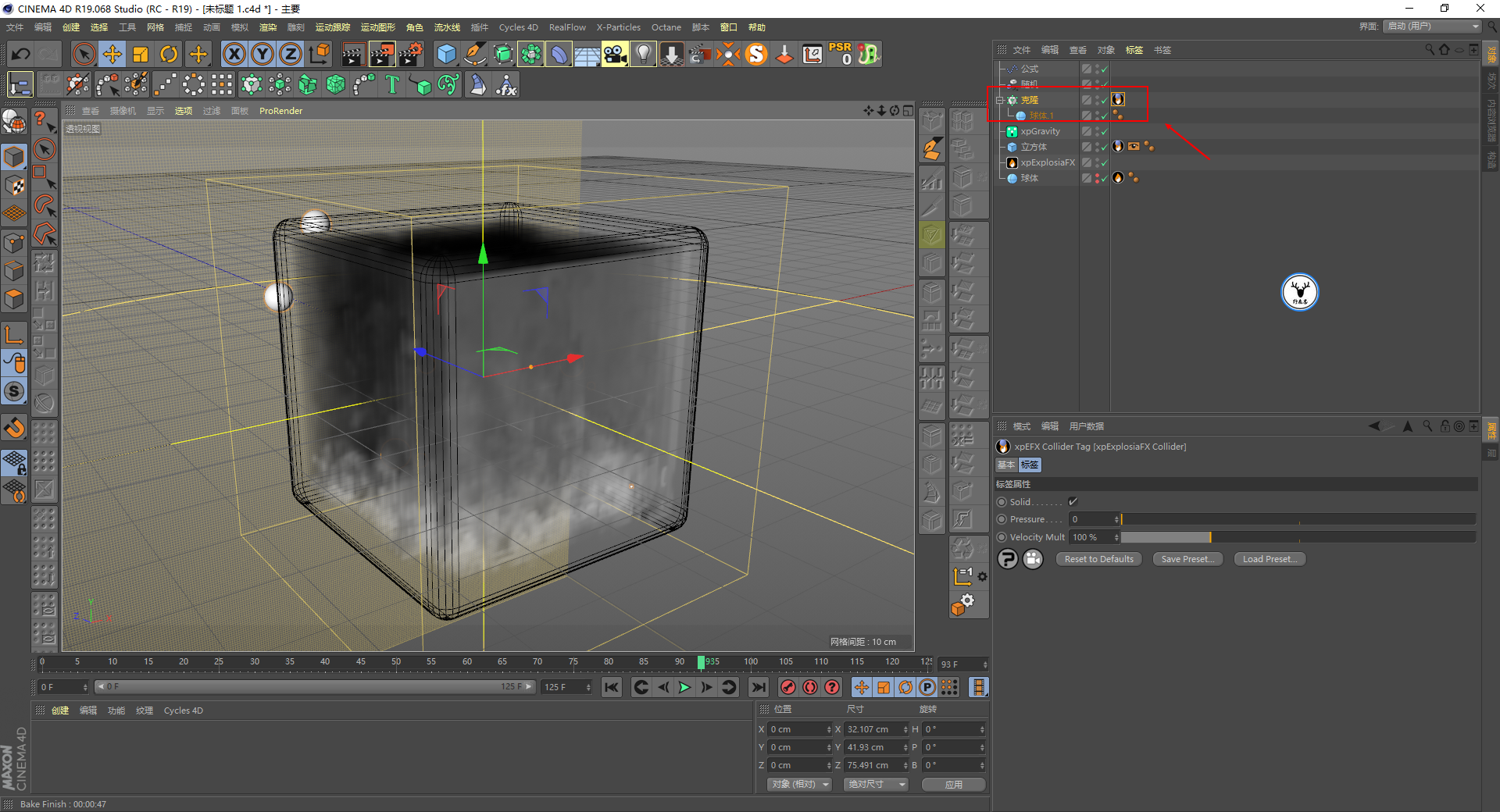Open the 模拟 menu in main menu bar
This screenshot has height=812, width=1500.
pos(240,27)
